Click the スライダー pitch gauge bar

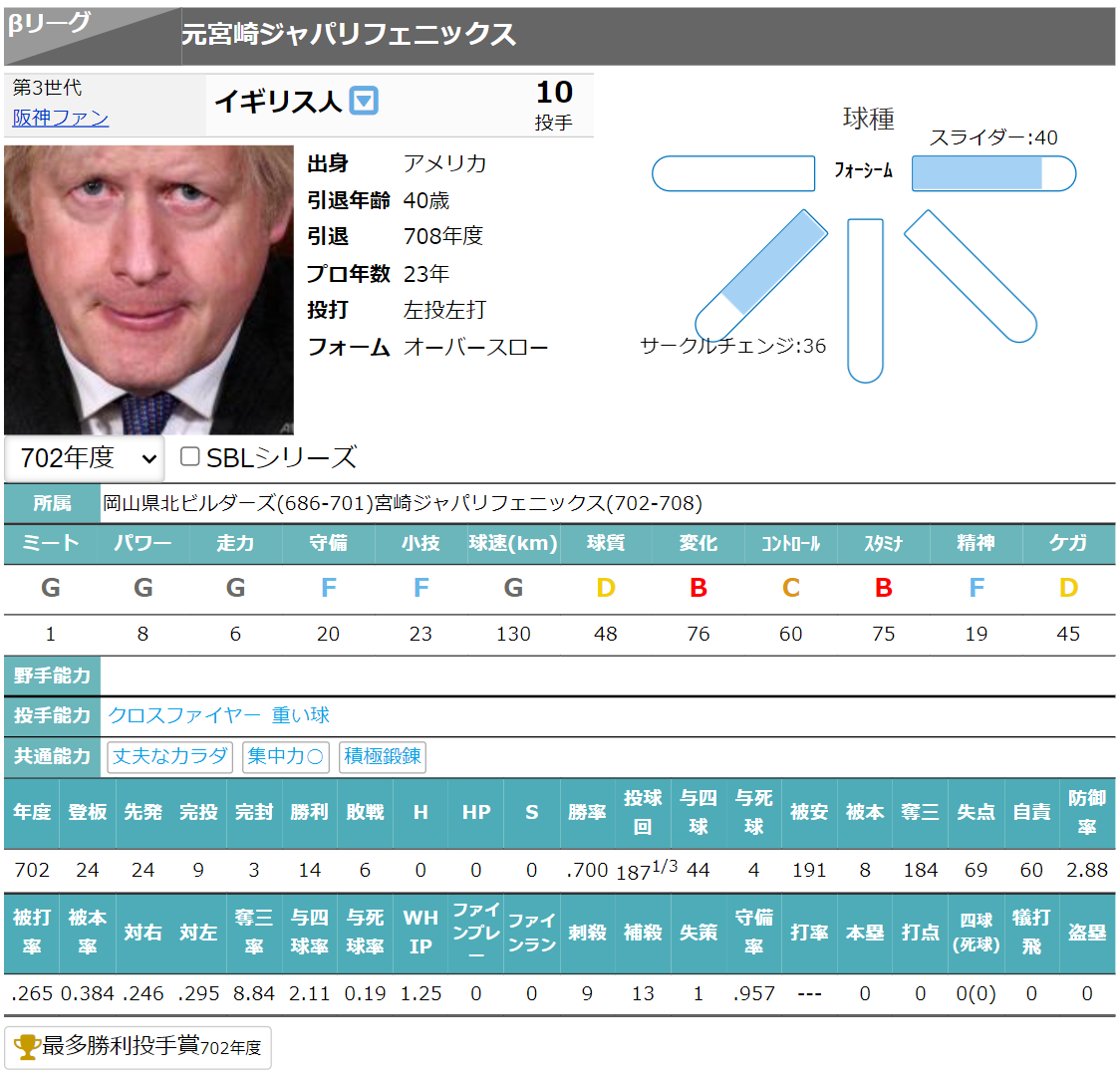(993, 173)
